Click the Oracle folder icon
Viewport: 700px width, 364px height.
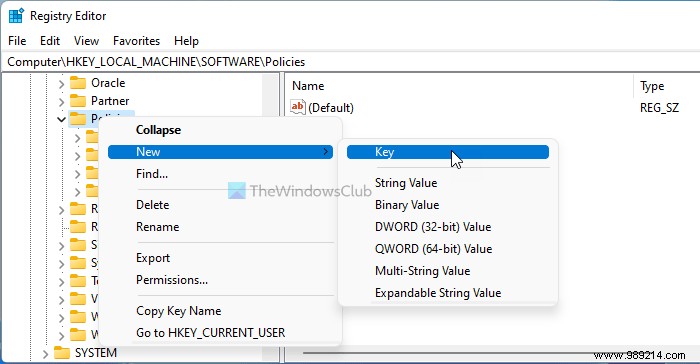pos(78,83)
